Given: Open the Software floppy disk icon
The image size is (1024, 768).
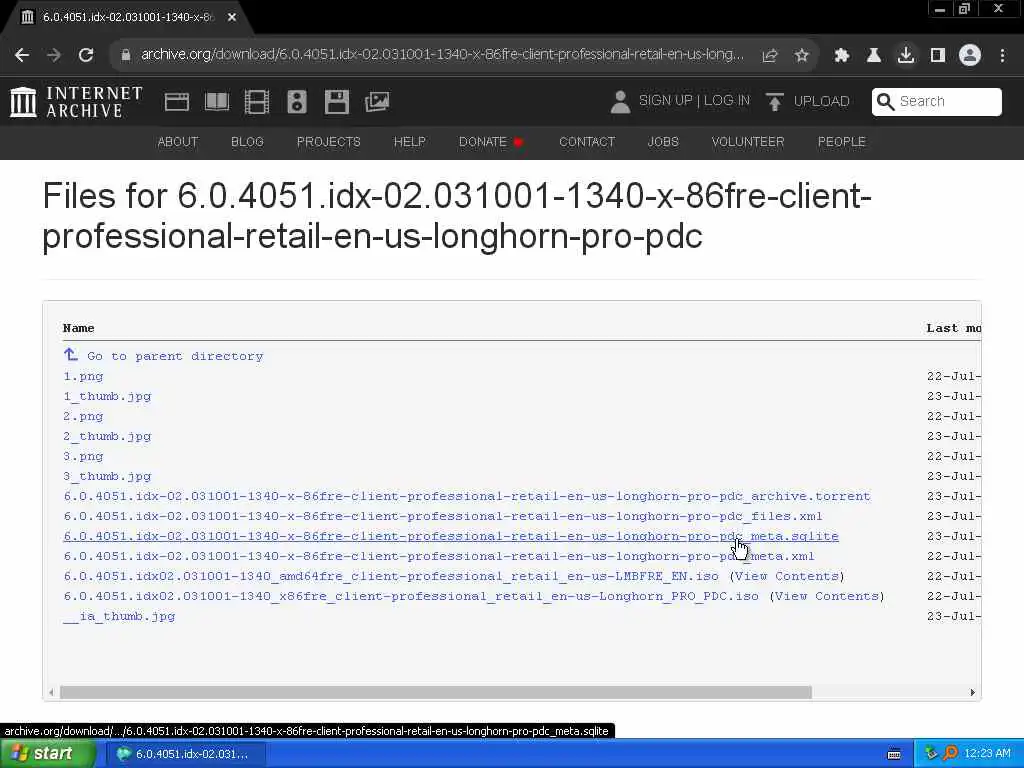Looking at the screenshot, I should tap(336, 102).
